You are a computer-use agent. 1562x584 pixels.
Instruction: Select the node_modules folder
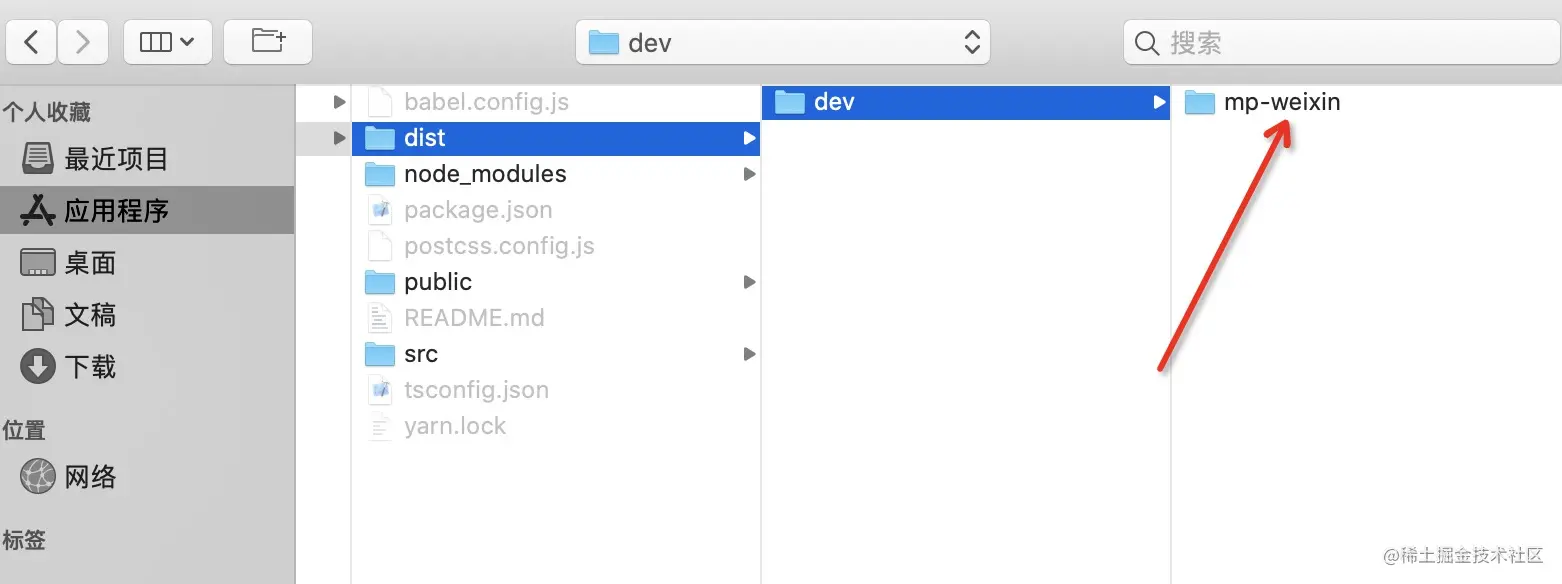[x=485, y=174]
